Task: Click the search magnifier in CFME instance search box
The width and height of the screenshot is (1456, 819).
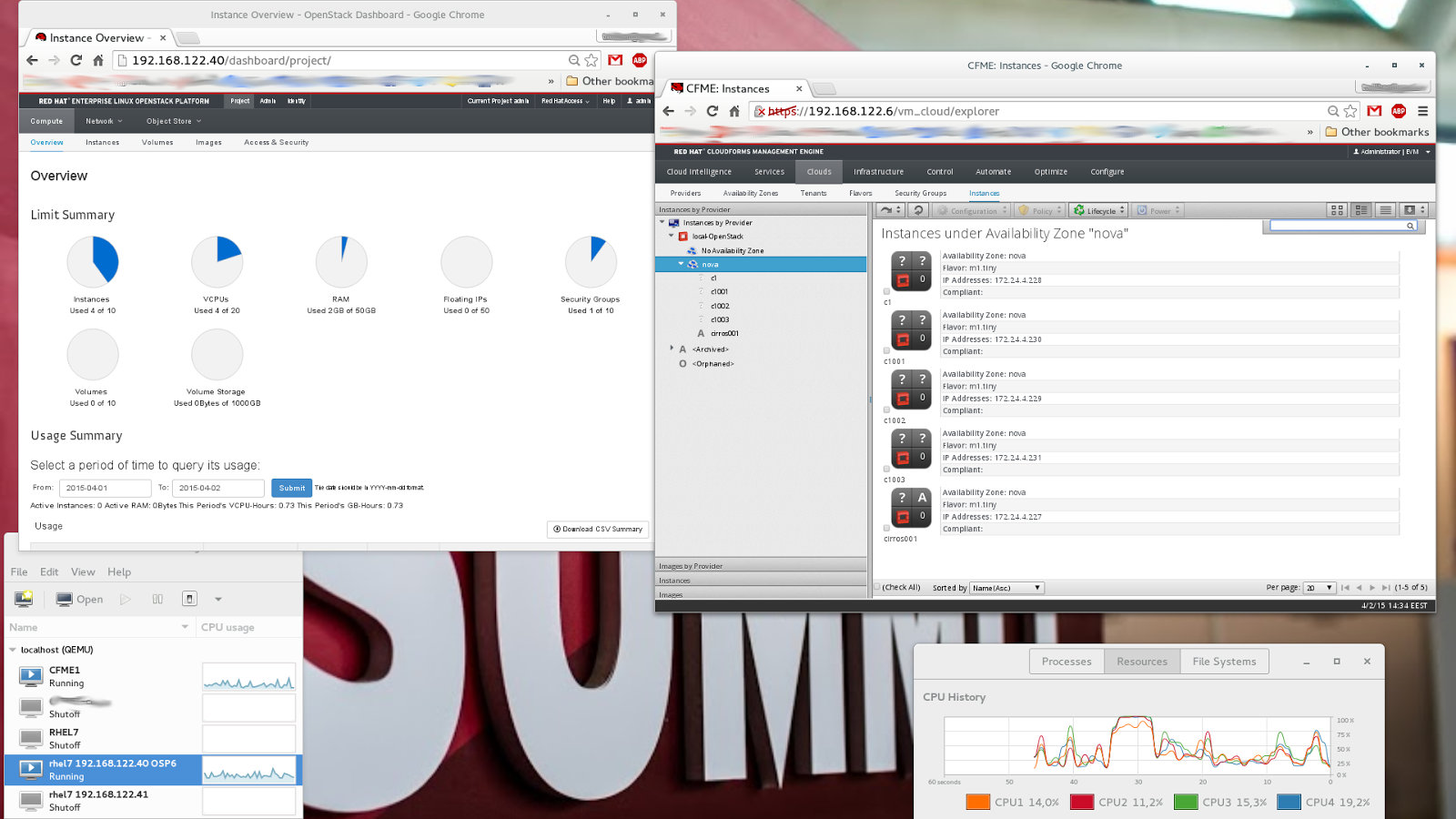Action: coord(1410,226)
